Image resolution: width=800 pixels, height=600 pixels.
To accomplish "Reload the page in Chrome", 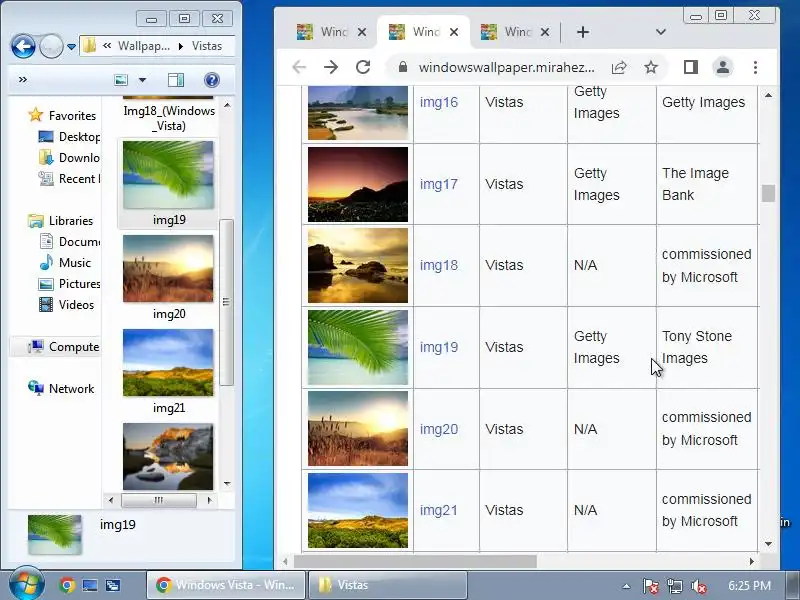I will pyautogui.click(x=363, y=67).
